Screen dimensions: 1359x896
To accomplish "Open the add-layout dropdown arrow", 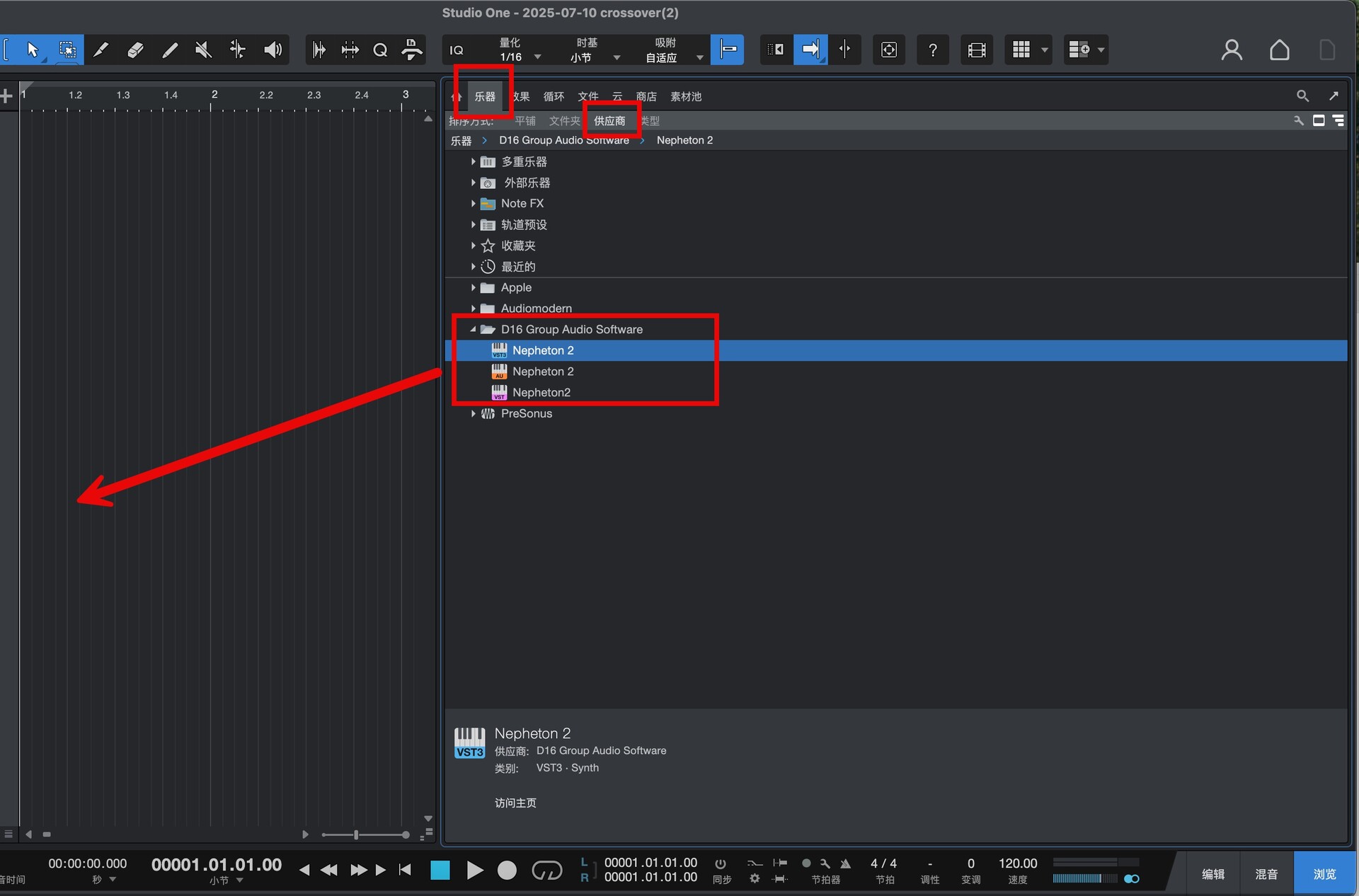I will point(1101,50).
